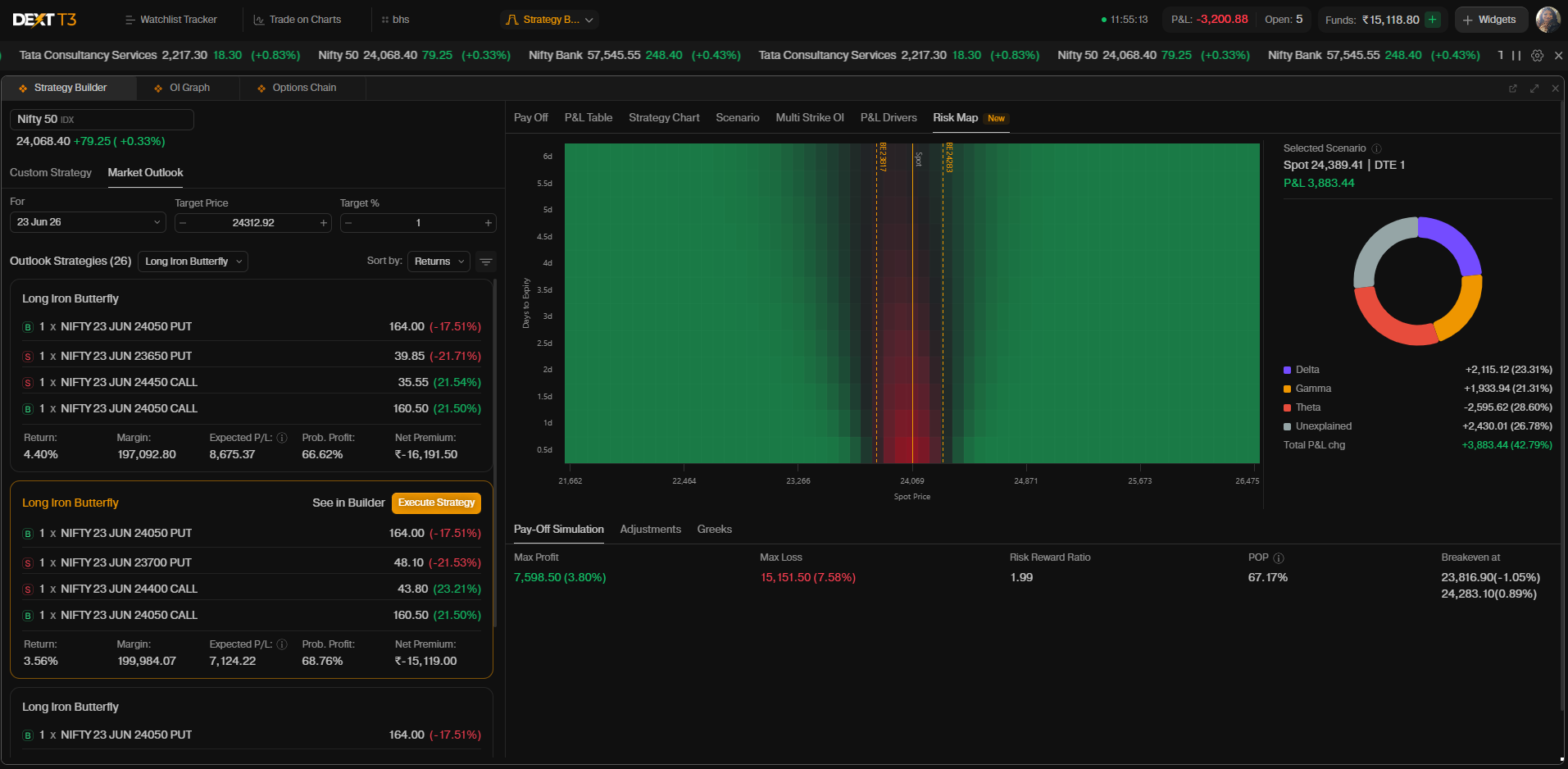Click the POP info icon
This screenshot has width=1568, height=769.
point(1279,558)
